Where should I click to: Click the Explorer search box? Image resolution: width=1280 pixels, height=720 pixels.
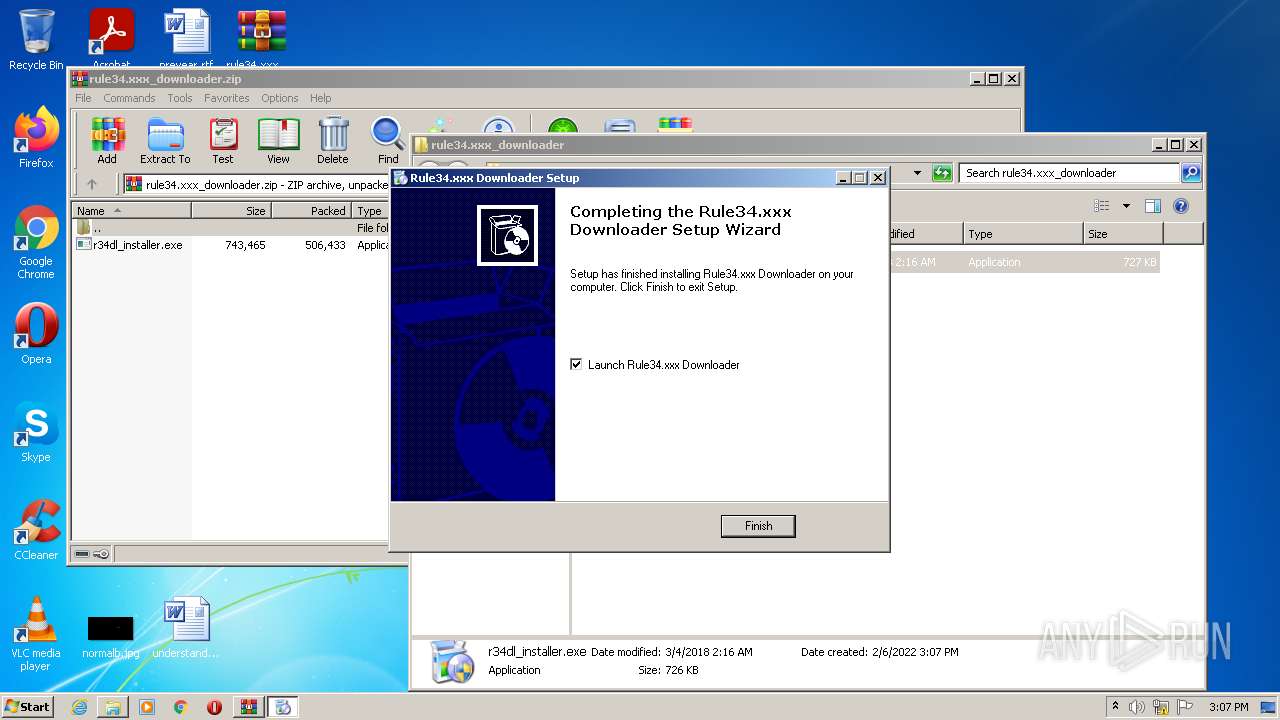1069,173
